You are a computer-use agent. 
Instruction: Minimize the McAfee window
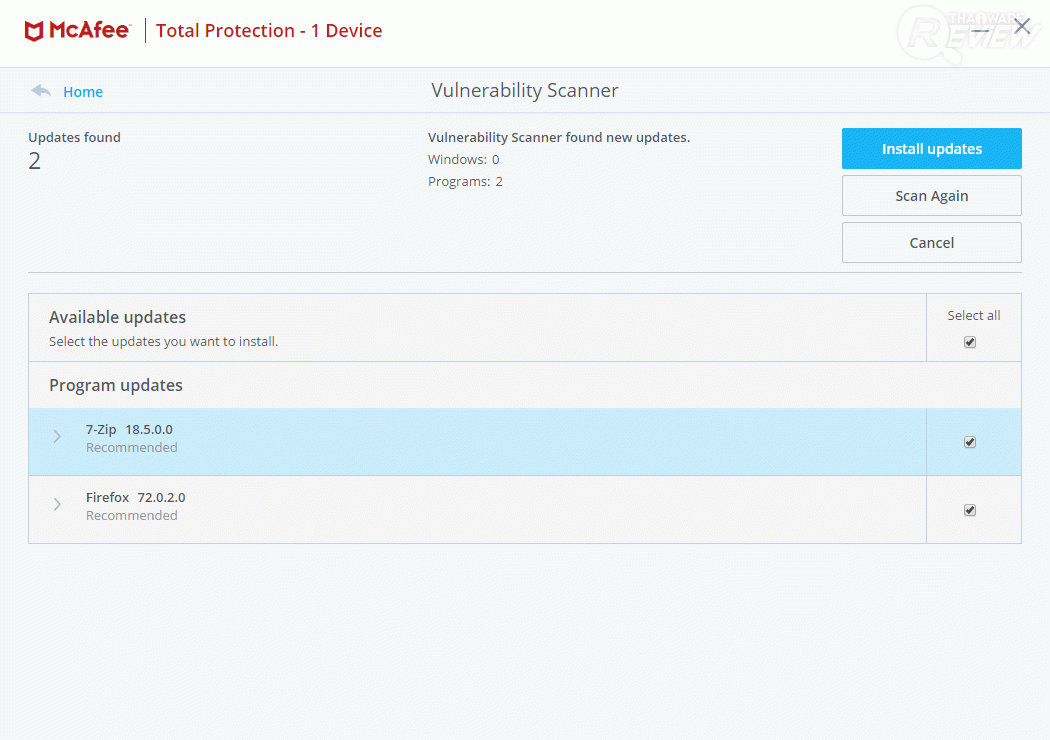coord(981,29)
